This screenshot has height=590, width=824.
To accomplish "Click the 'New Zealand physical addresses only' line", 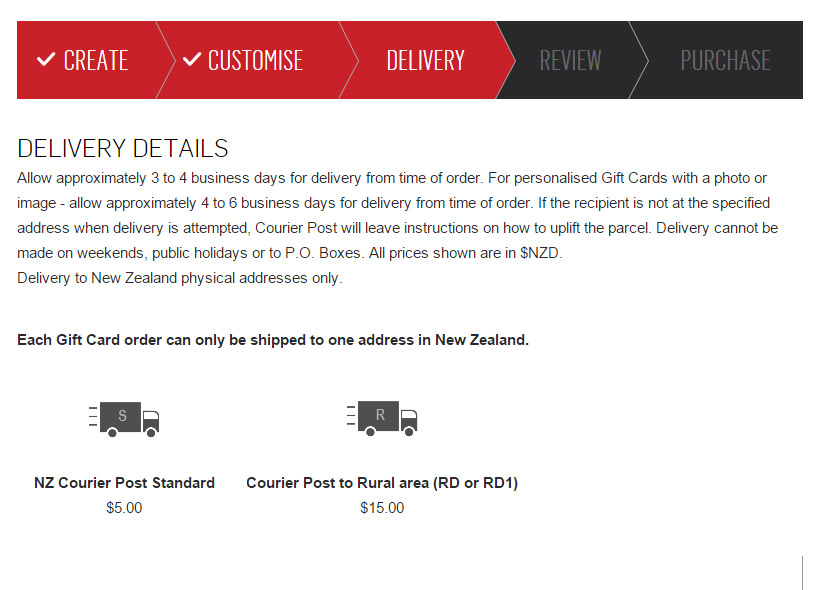I will pyautogui.click(x=180, y=278).
